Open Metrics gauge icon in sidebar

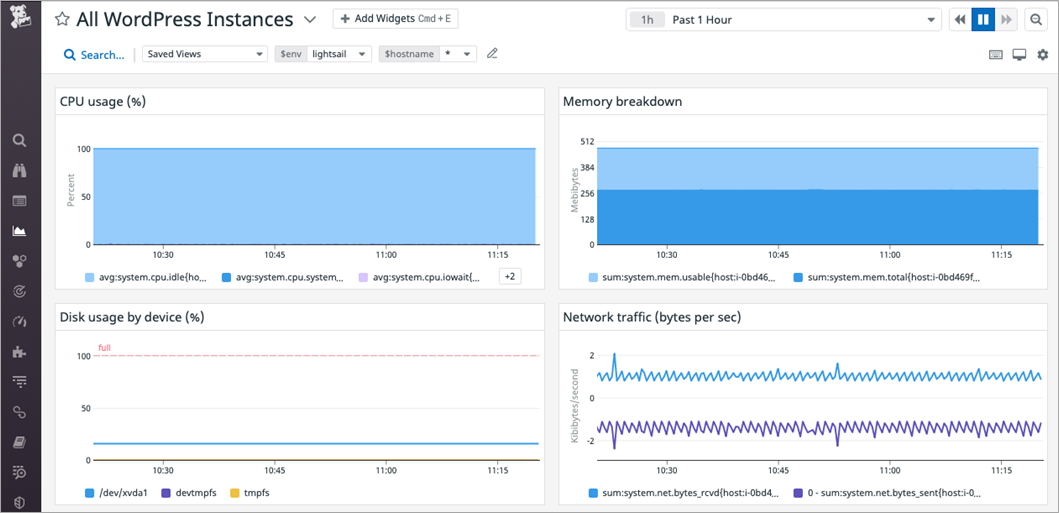tap(20, 321)
